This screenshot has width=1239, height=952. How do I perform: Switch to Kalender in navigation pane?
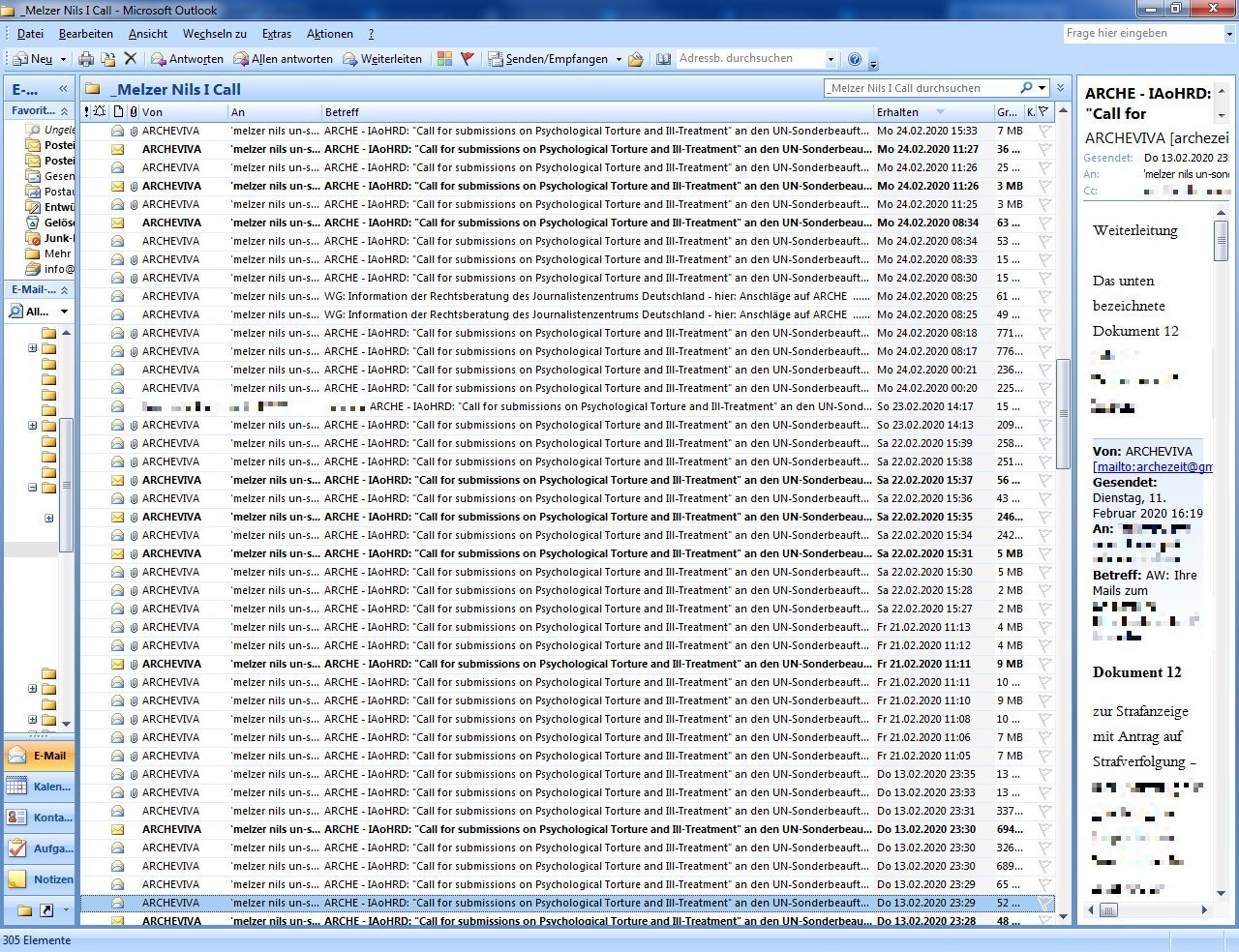click(40, 787)
